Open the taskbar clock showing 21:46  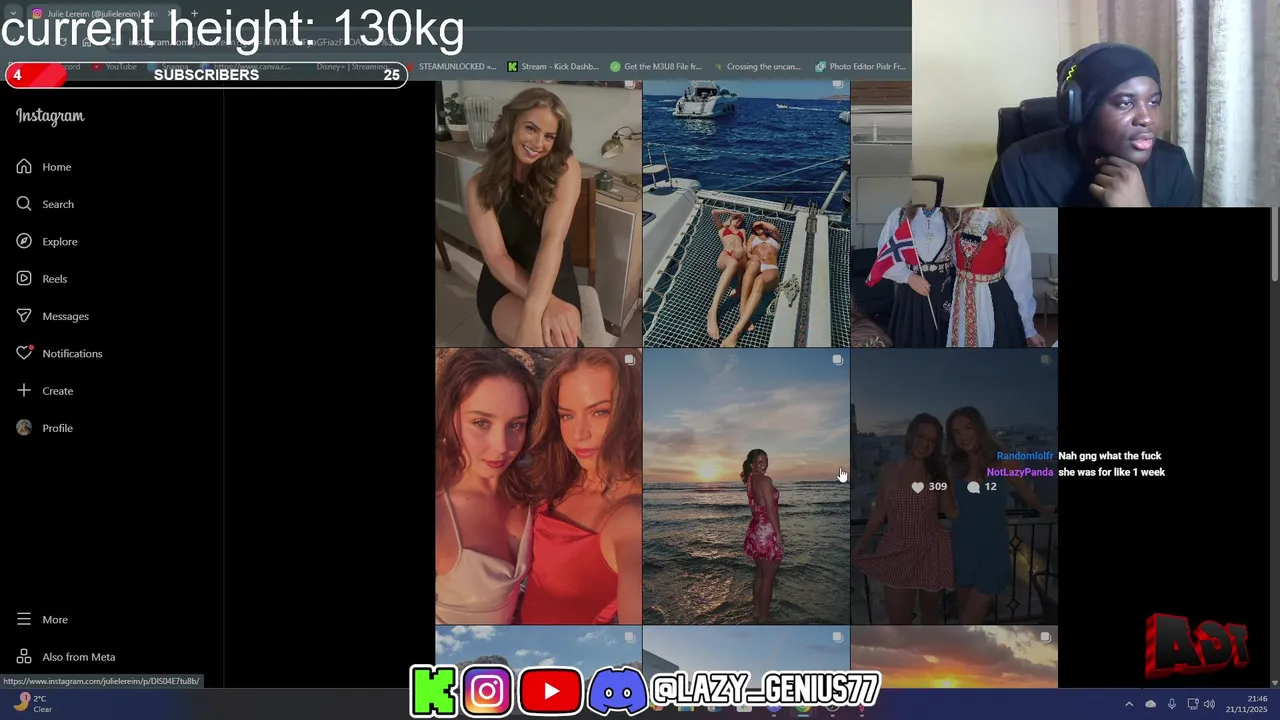[x=1249, y=704]
